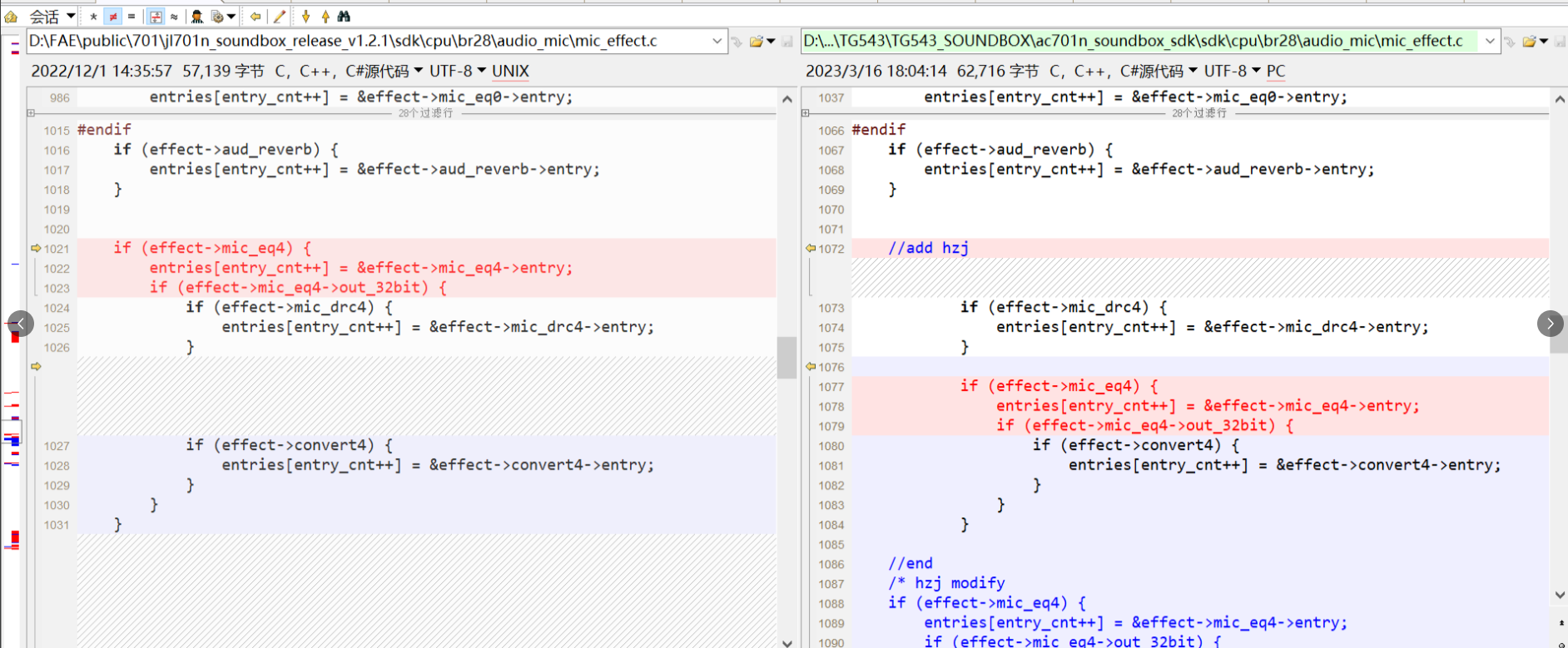Image resolution: width=1568 pixels, height=648 pixels.
Task: Expand the right pane's 28 filtered lines marker
Action: pyautogui.click(x=805, y=113)
